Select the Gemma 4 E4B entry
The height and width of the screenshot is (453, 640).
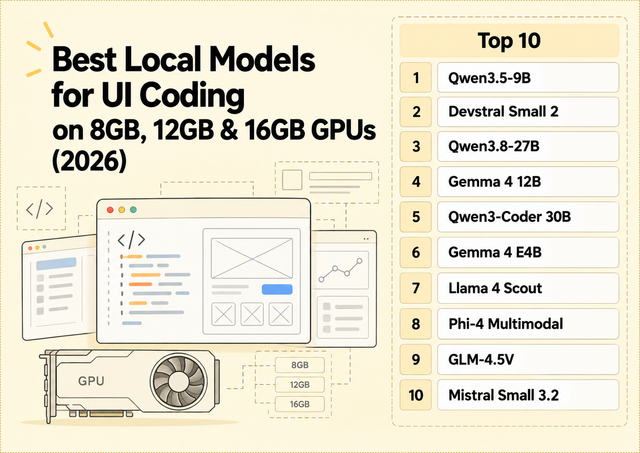(528, 252)
